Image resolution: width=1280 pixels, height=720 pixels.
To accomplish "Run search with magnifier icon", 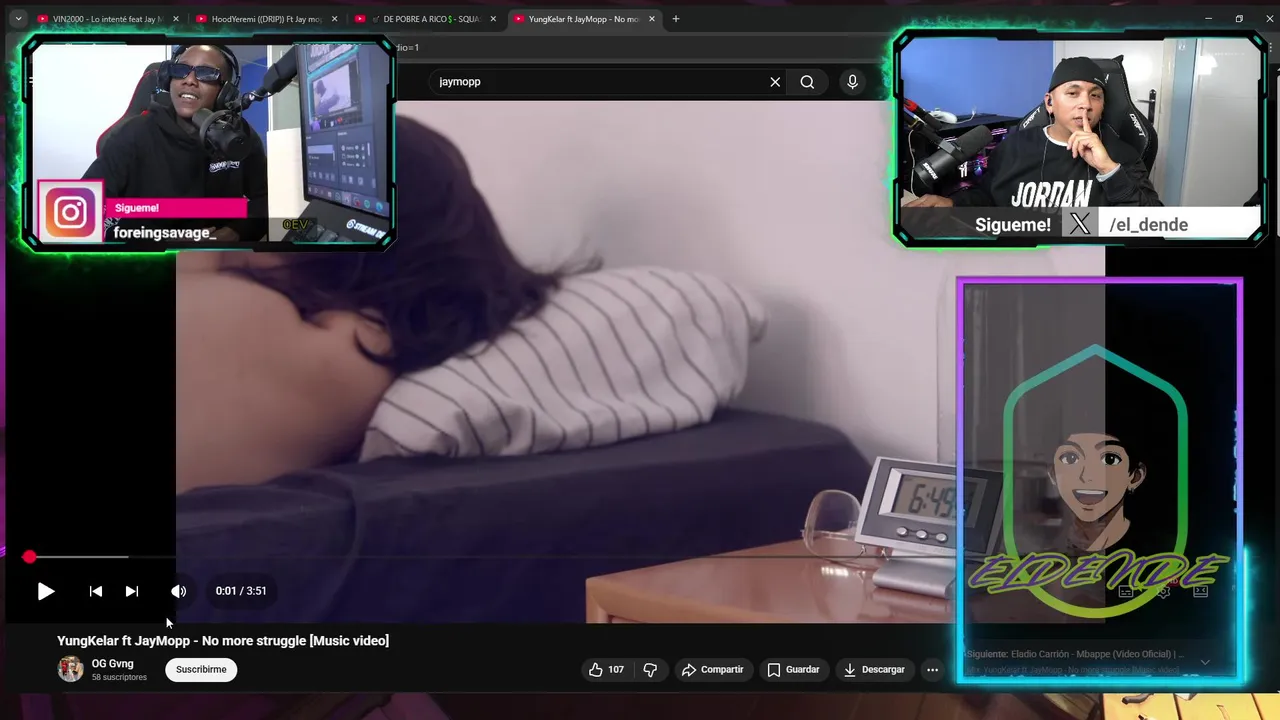I will (x=807, y=82).
